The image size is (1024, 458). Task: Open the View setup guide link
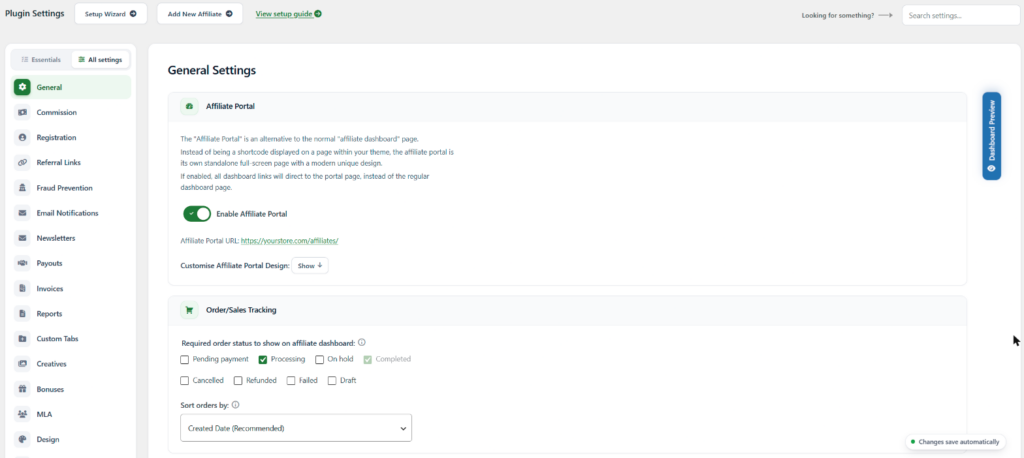click(x=288, y=14)
